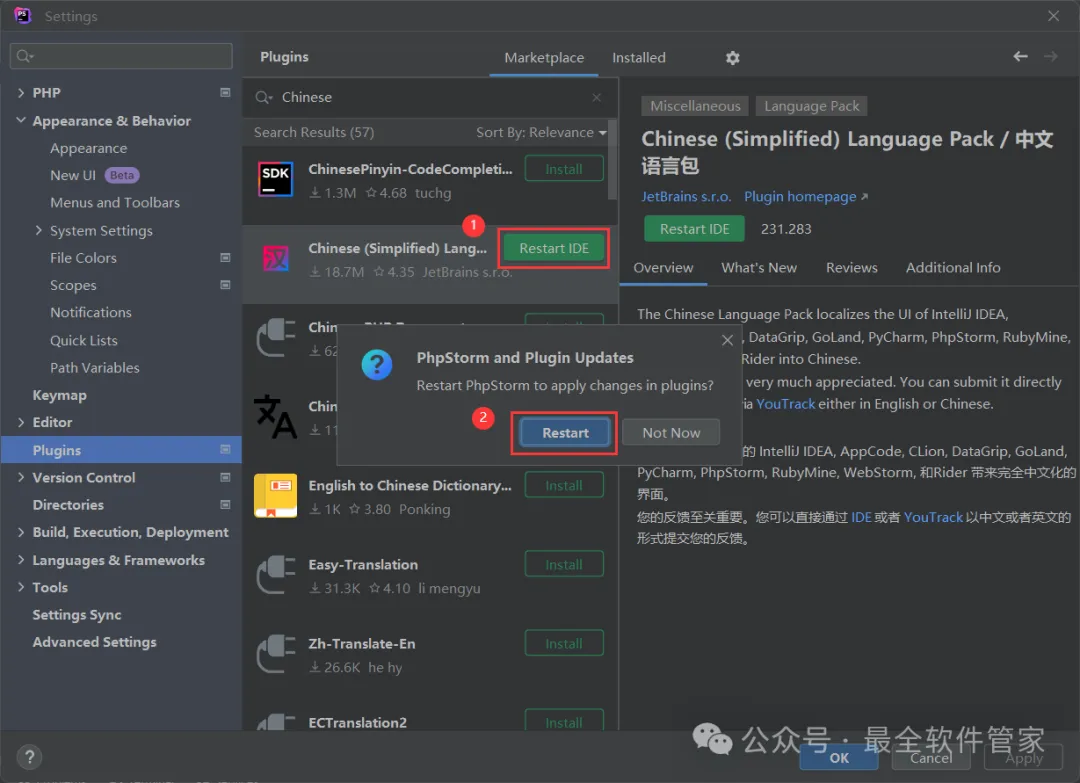Click Restart IDE in the plugin list
The image size is (1080, 783).
(554, 248)
